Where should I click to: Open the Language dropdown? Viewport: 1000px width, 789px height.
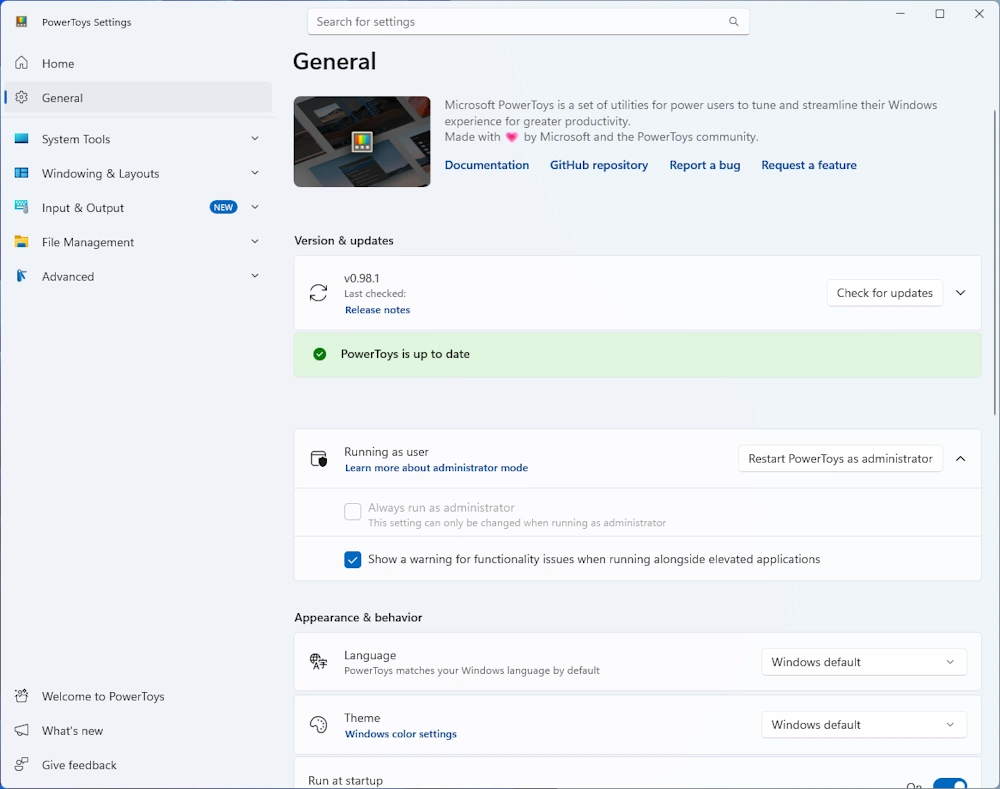pos(864,662)
